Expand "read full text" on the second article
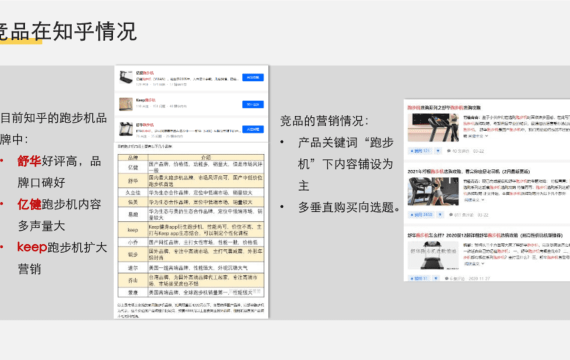Viewport: 570px width, 360px height. click(x=474, y=200)
